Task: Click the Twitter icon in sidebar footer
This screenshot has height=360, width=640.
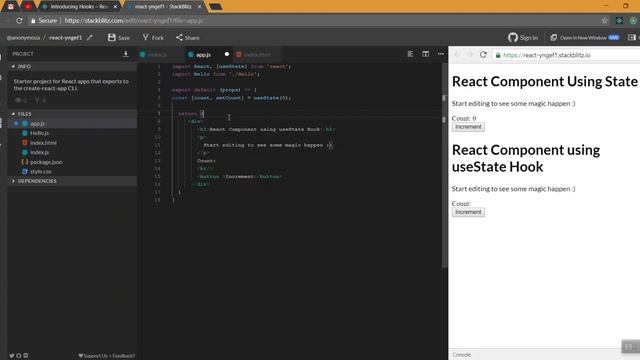Action: pos(11,356)
